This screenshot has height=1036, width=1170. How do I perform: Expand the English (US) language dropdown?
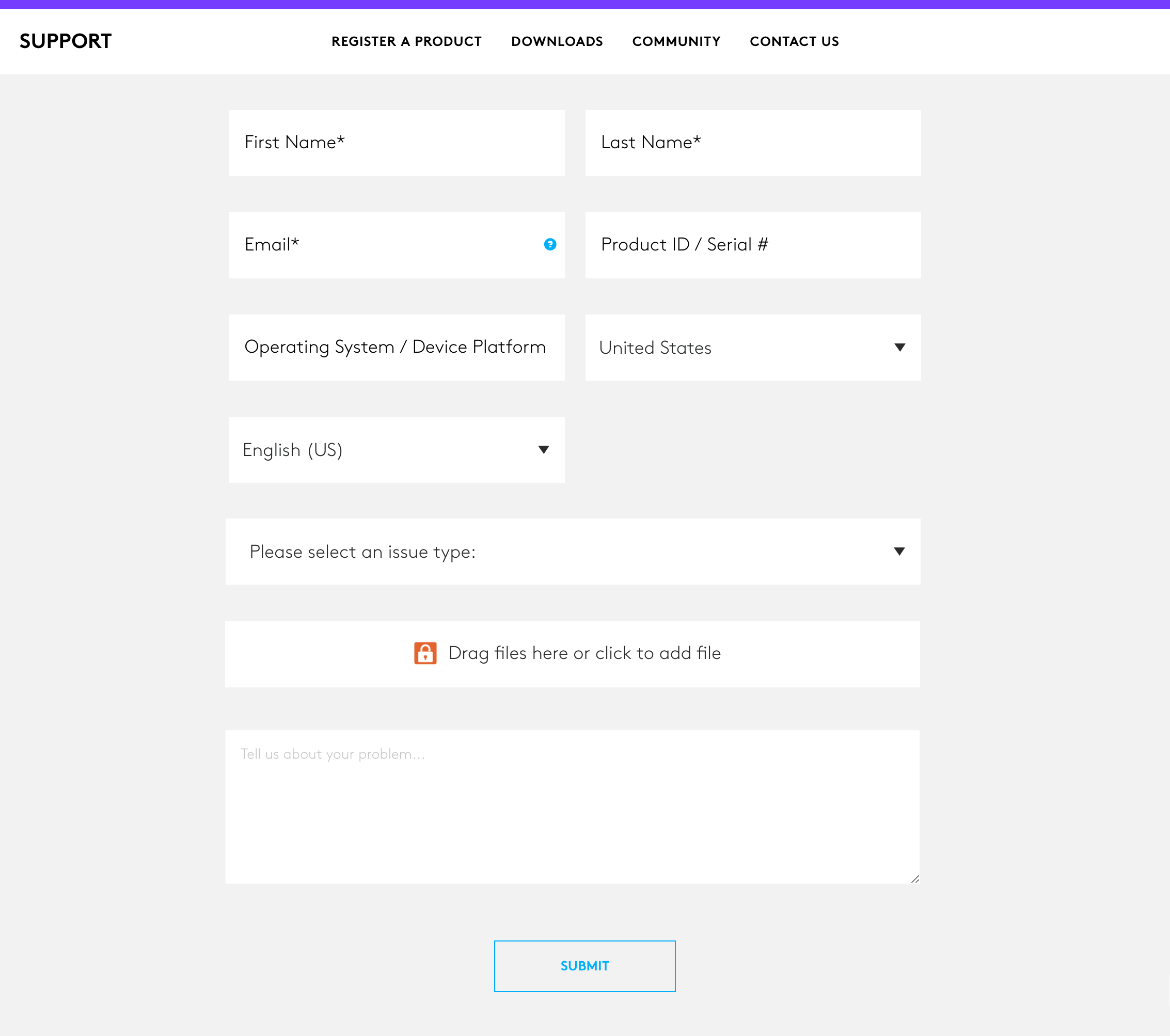coord(397,449)
